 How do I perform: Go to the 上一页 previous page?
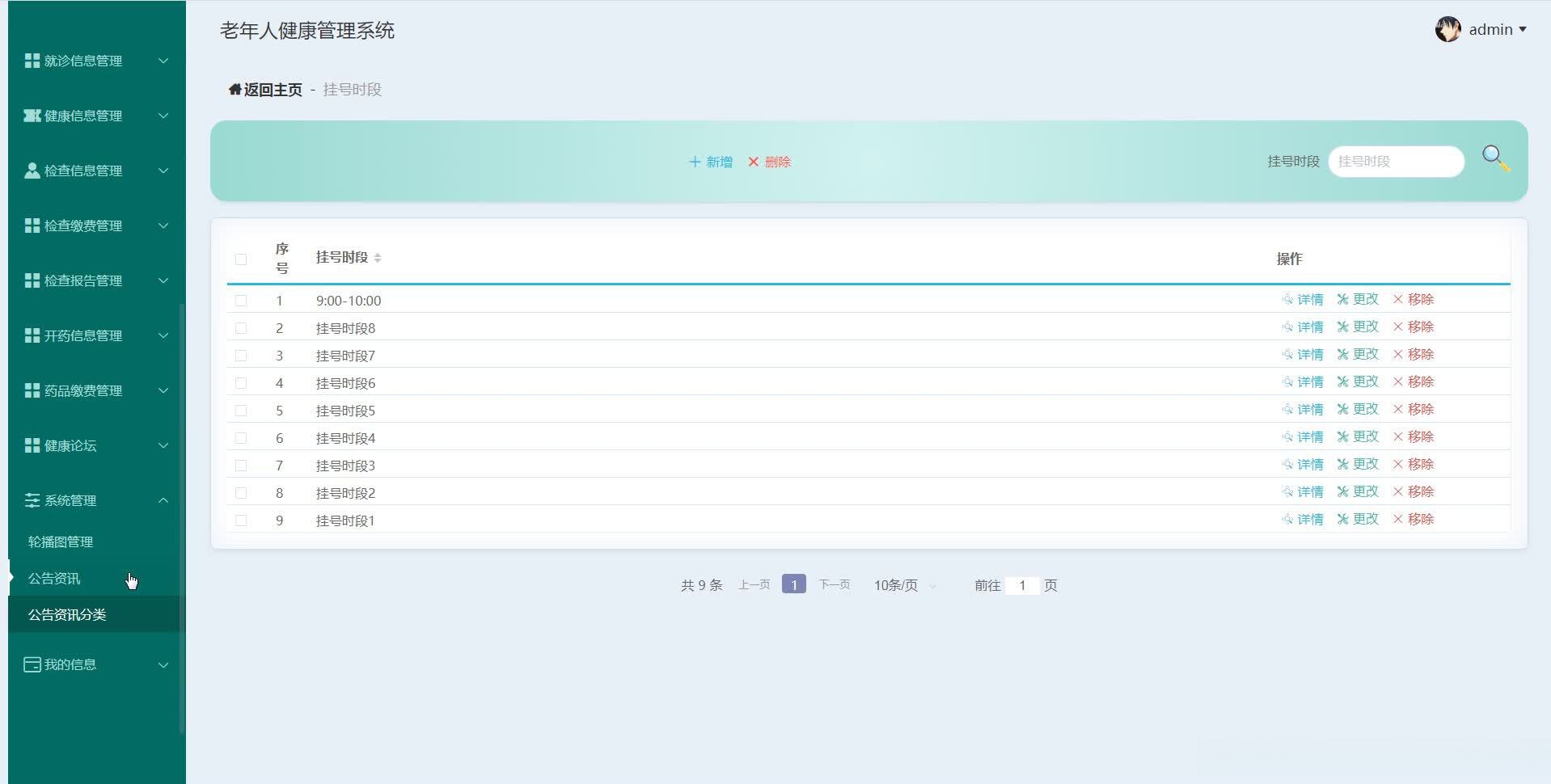point(754,584)
